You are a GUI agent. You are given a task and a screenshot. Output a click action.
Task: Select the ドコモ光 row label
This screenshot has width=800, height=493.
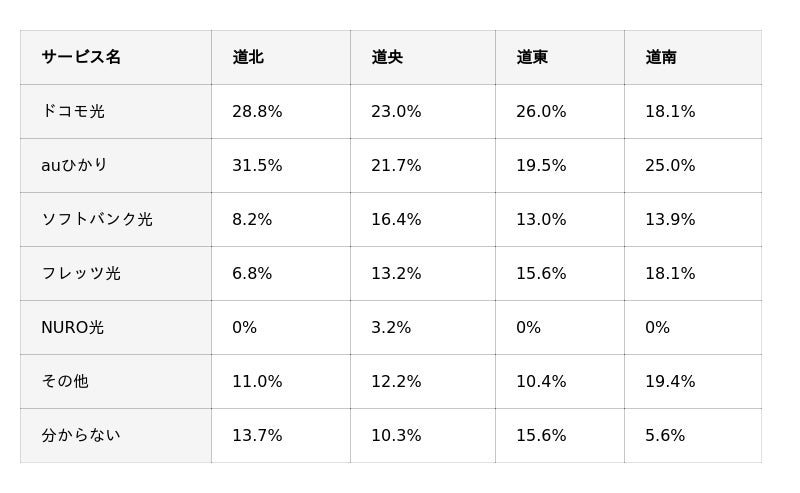[73, 111]
